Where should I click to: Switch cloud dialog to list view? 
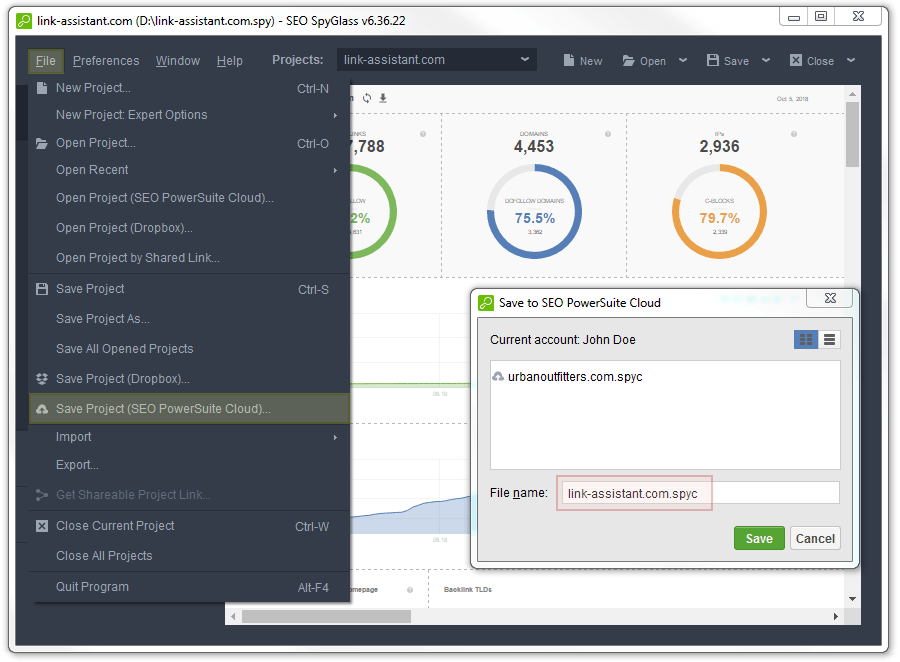click(829, 340)
